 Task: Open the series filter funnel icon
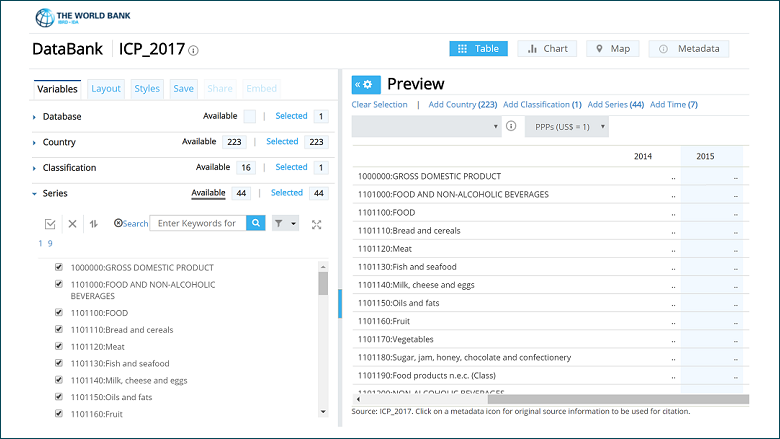tap(279, 223)
